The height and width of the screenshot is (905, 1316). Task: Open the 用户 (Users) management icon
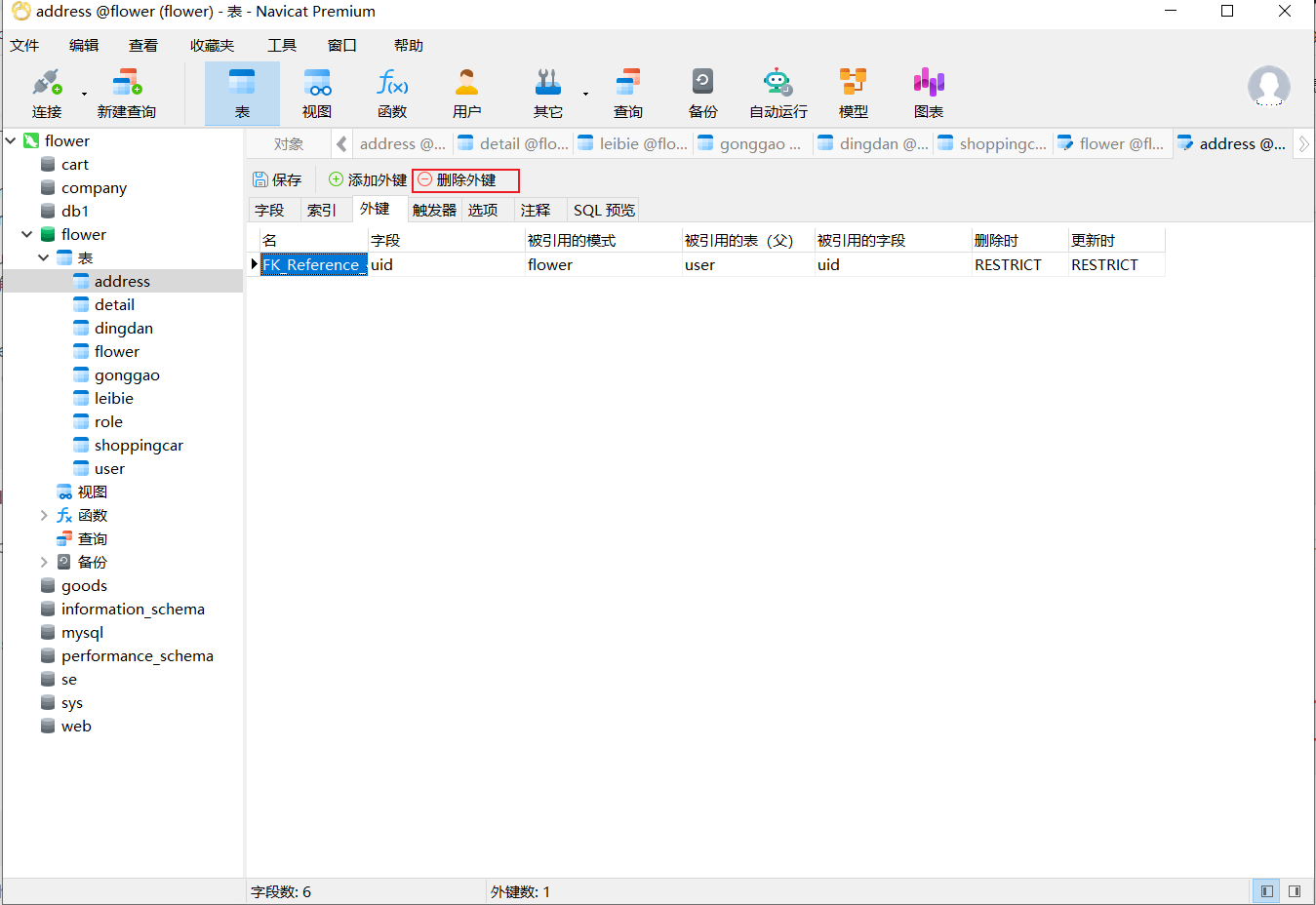pyautogui.click(x=467, y=93)
